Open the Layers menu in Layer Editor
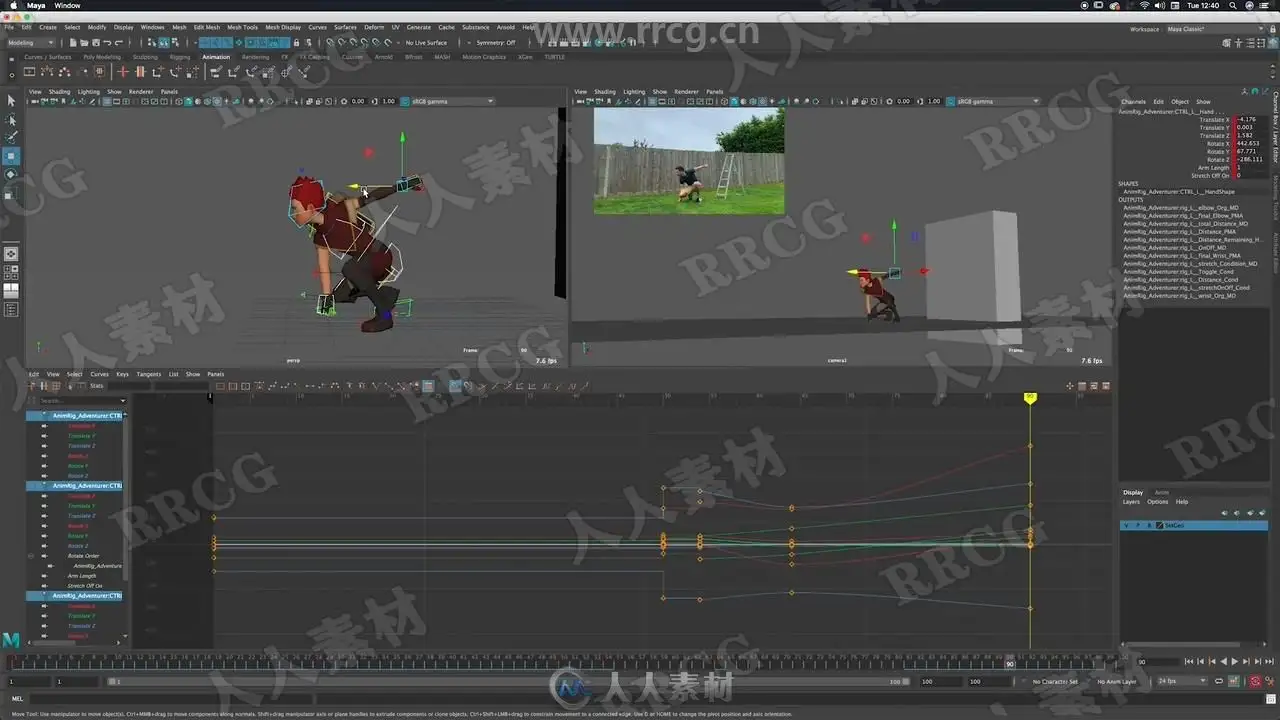This screenshot has height=720, width=1280. (x=1131, y=501)
